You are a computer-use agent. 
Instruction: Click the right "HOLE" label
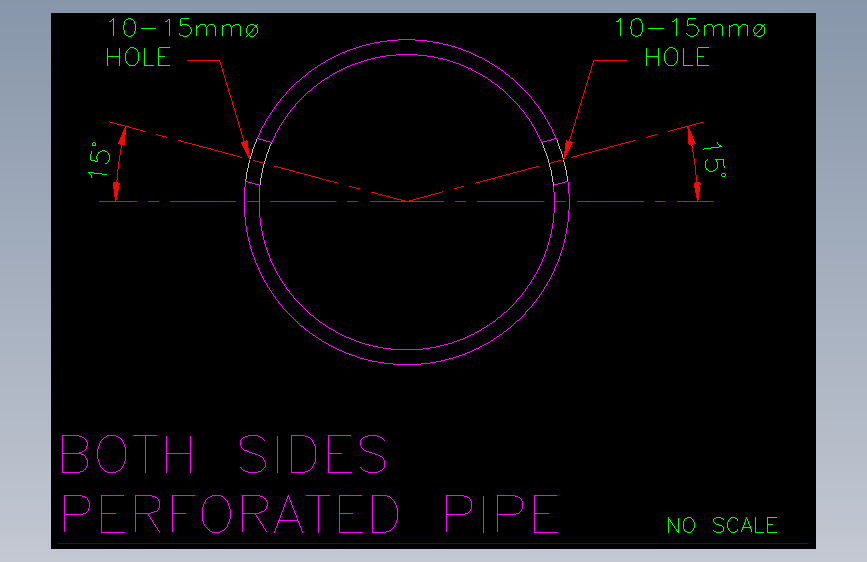tap(677, 58)
